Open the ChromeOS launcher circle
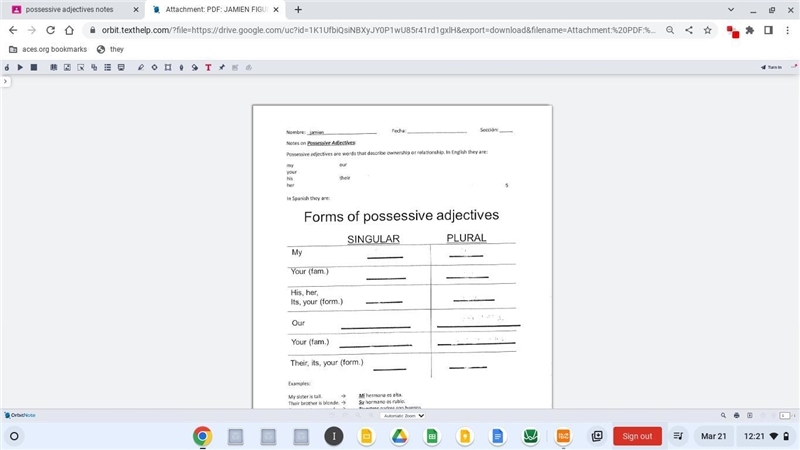 pyautogui.click(x=14, y=436)
